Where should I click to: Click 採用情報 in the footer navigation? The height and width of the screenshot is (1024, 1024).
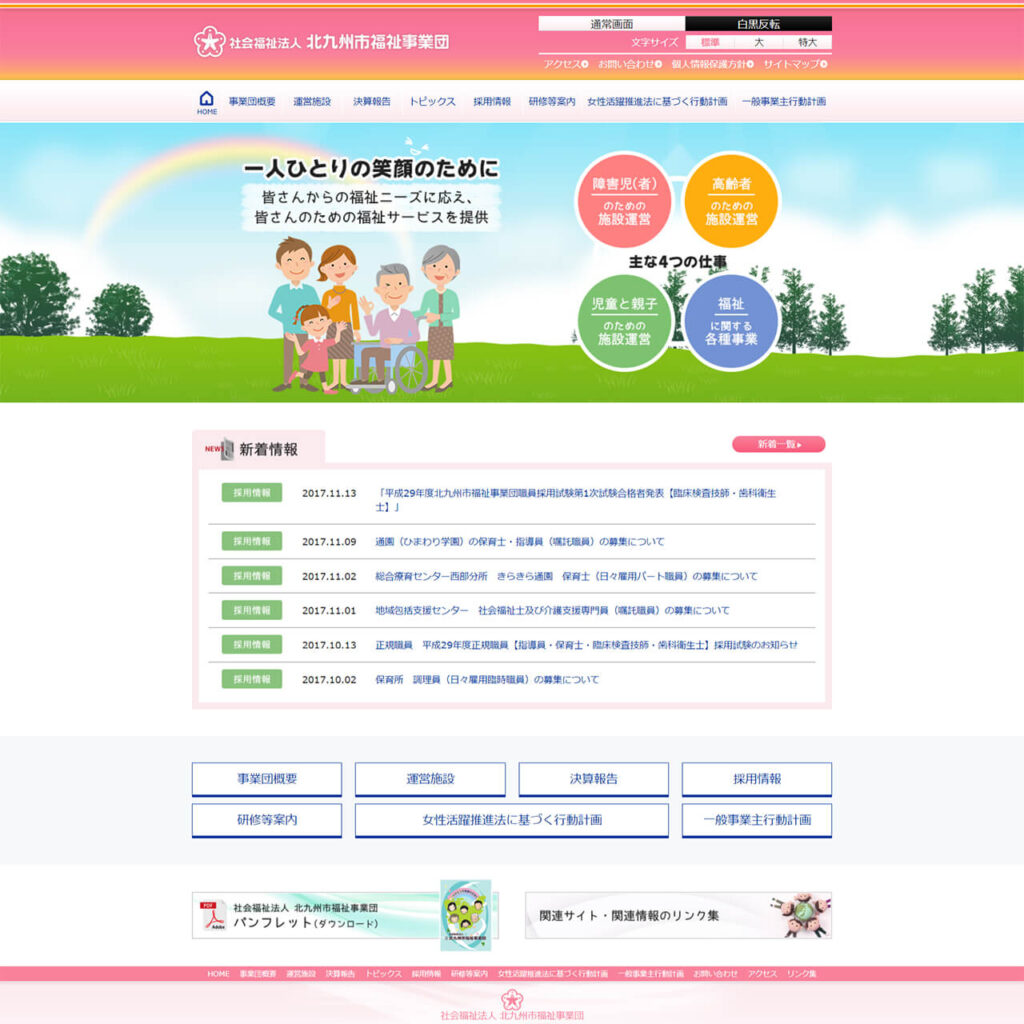tap(426, 974)
